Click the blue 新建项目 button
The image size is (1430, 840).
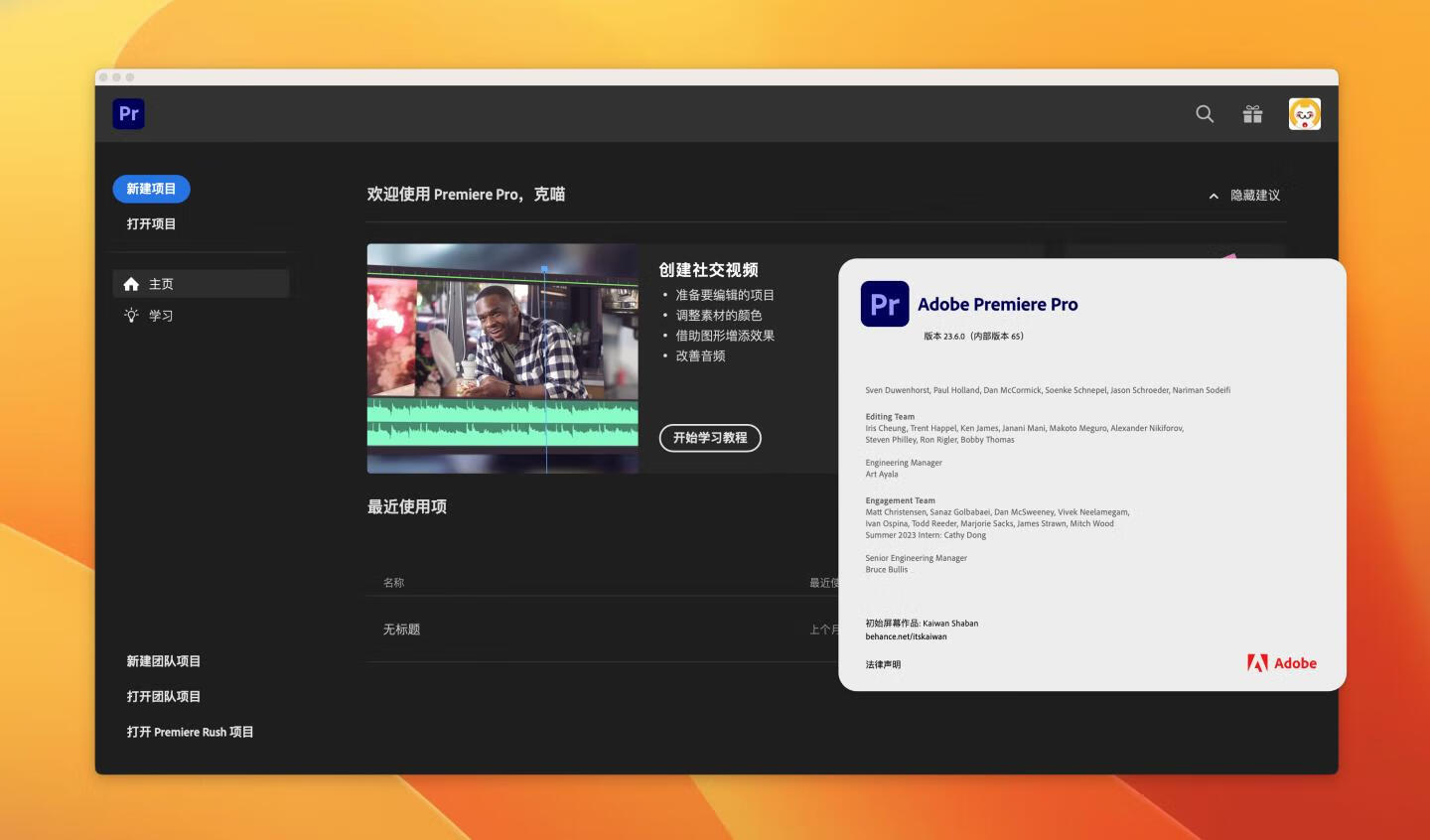(x=151, y=189)
